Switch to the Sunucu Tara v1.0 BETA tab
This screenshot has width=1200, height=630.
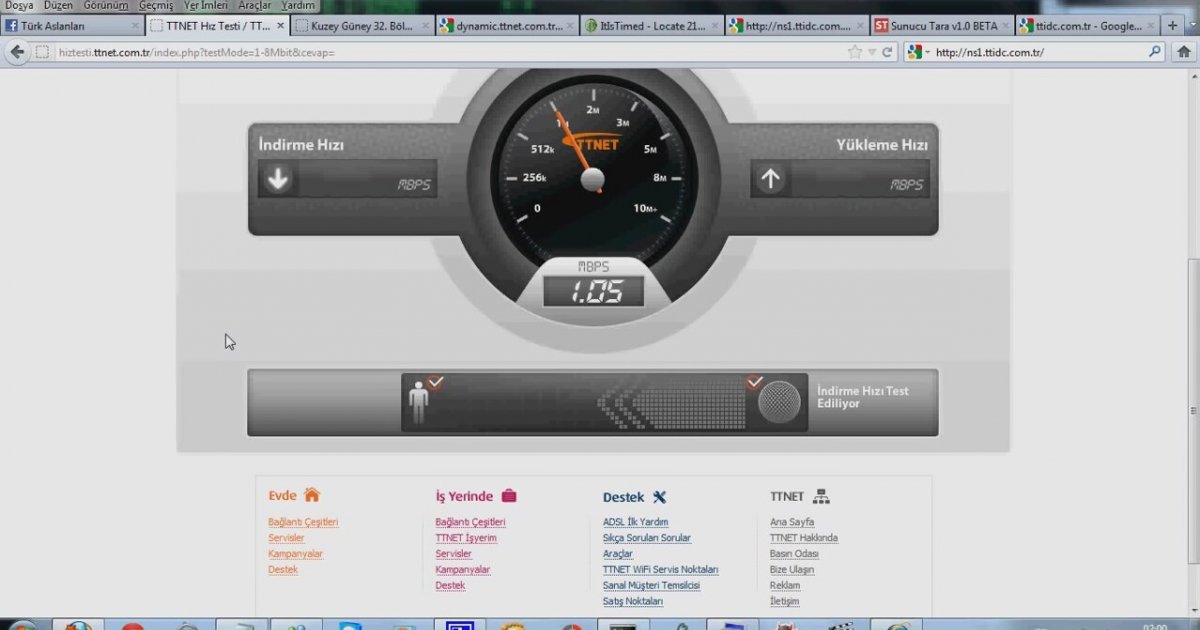(x=942, y=26)
